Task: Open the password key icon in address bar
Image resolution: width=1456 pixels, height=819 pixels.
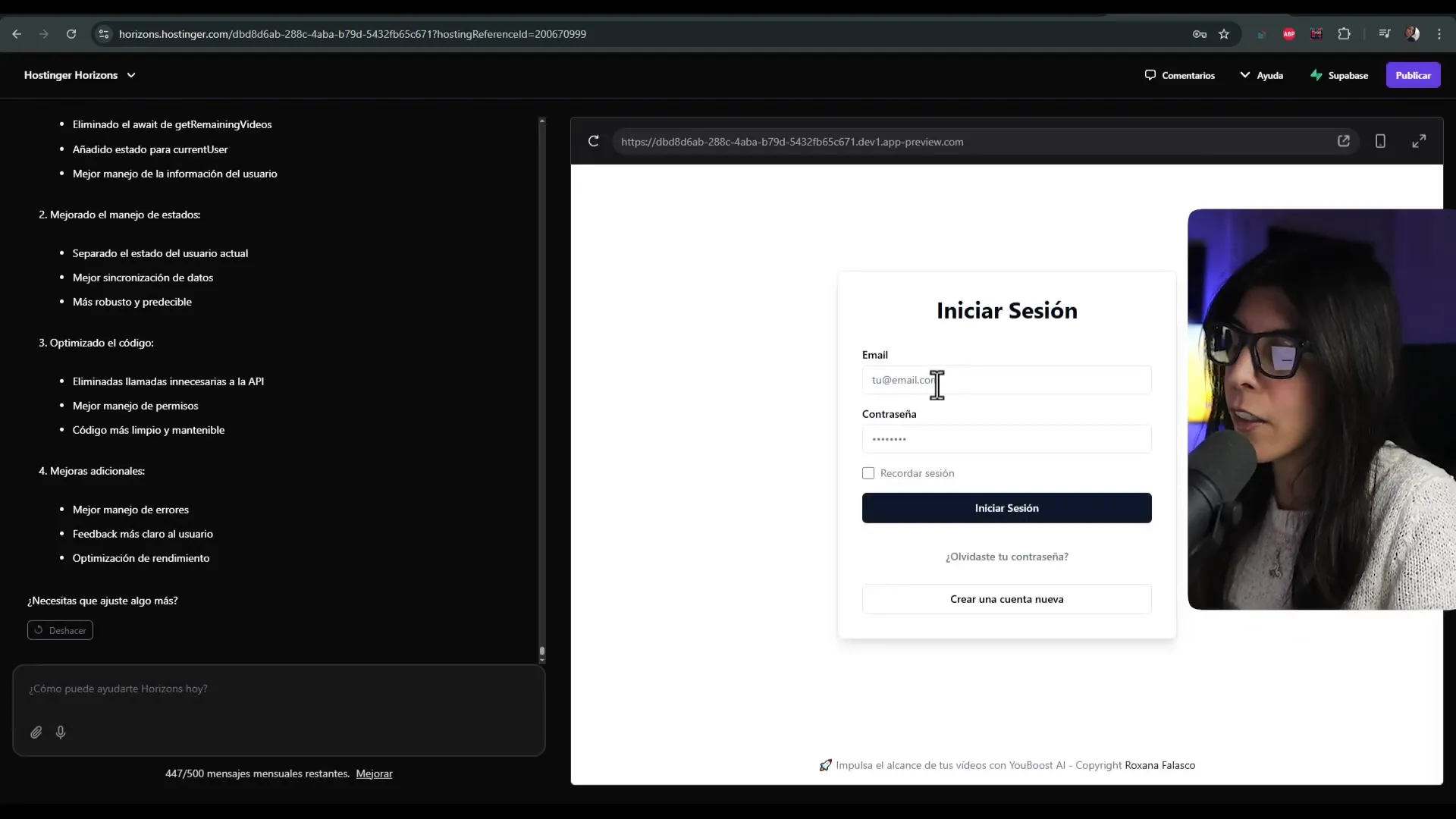Action: [1200, 34]
